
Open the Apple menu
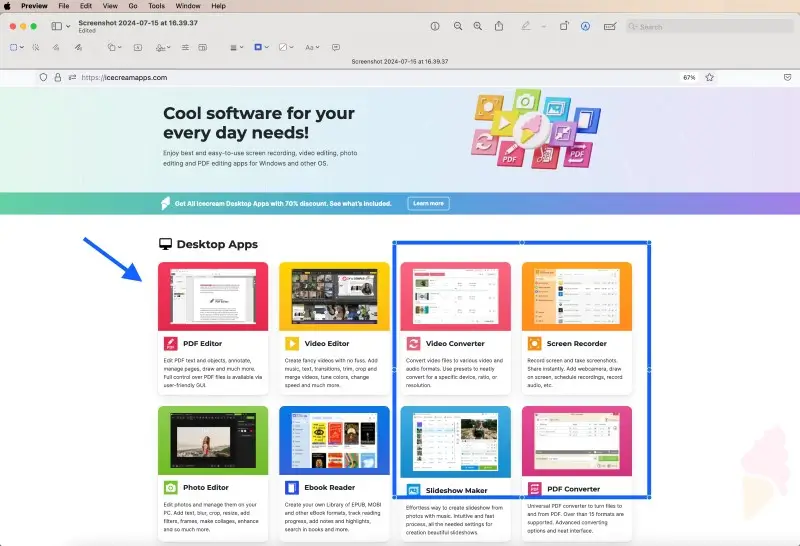pos(8,6)
